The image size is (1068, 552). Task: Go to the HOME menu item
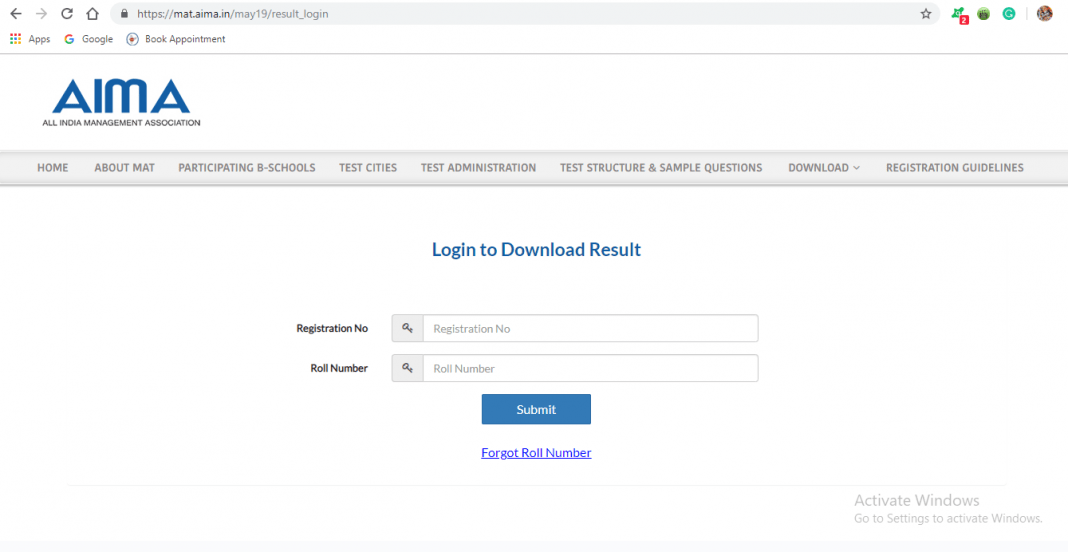(52, 168)
